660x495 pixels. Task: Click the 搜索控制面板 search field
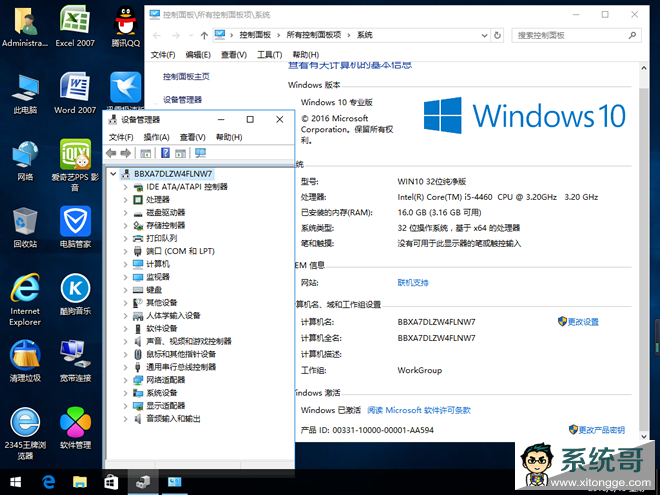click(x=576, y=35)
